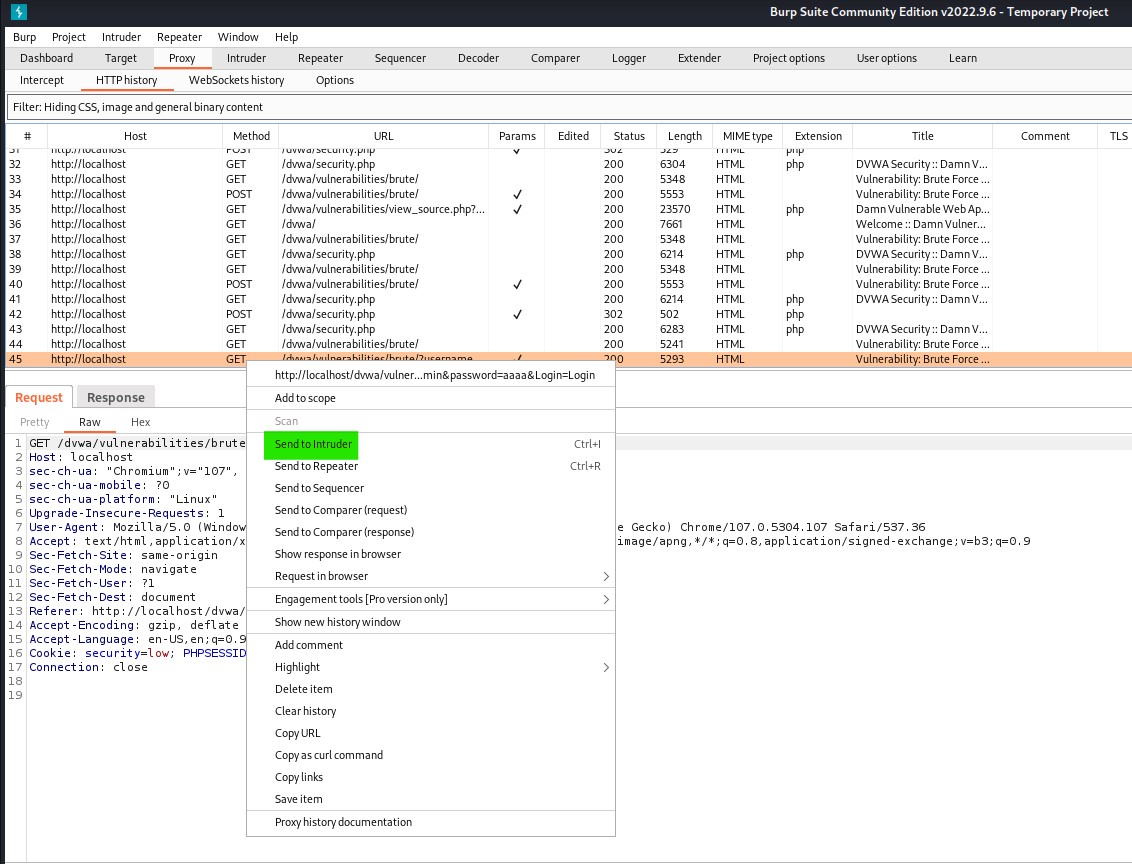Switch to the Extender tab
This screenshot has width=1132, height=864.
point(700,58)
